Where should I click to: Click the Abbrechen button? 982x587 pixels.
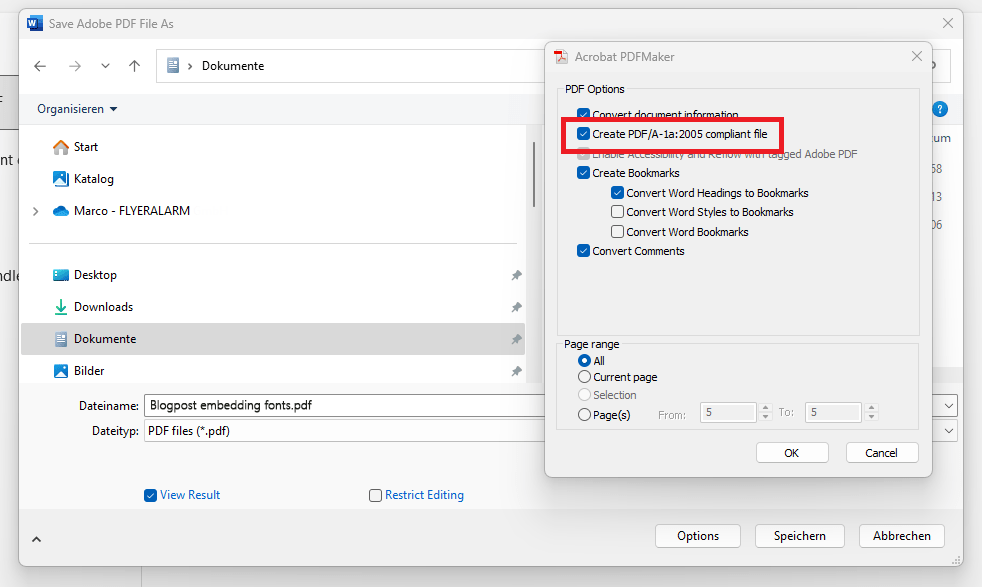[902, 536]
